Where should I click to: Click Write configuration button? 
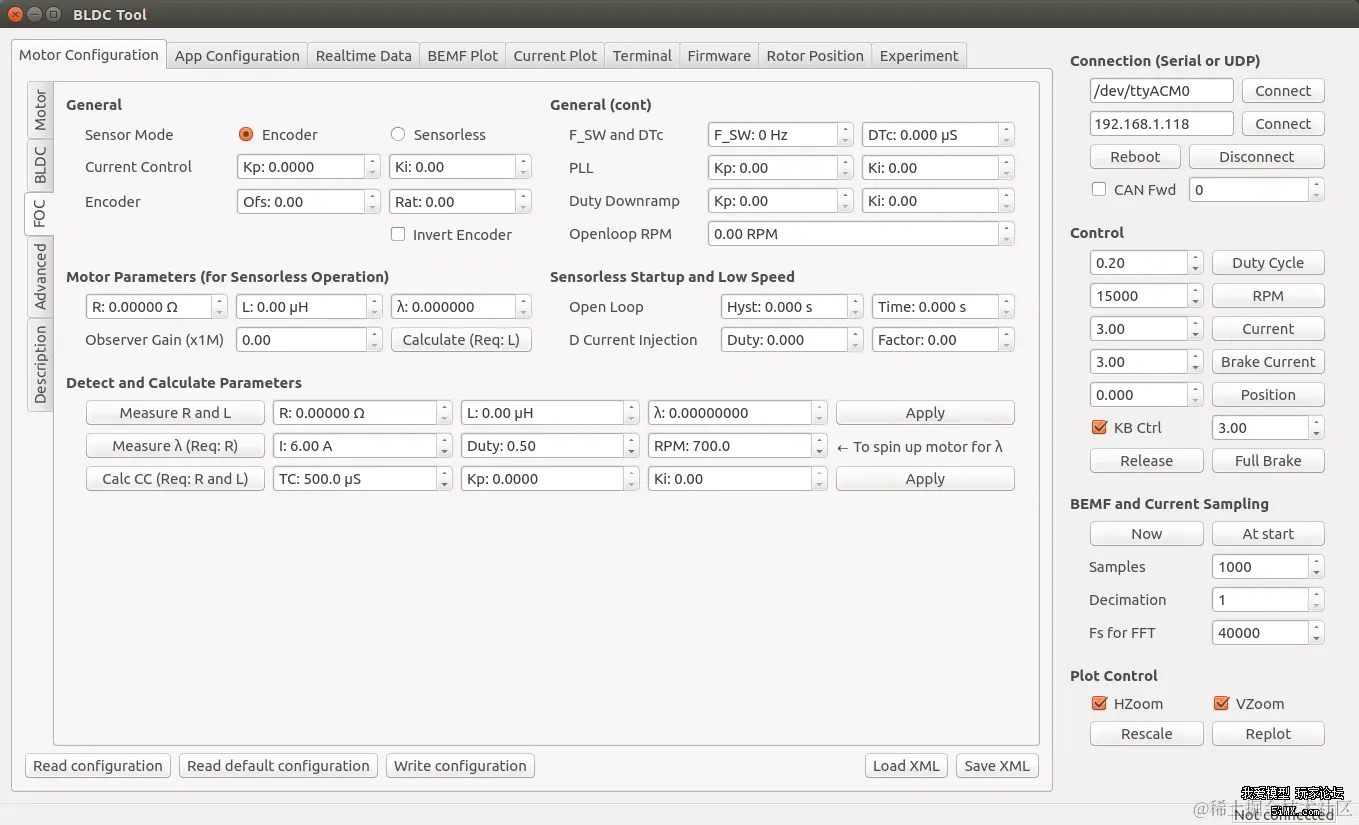[460, 766]
